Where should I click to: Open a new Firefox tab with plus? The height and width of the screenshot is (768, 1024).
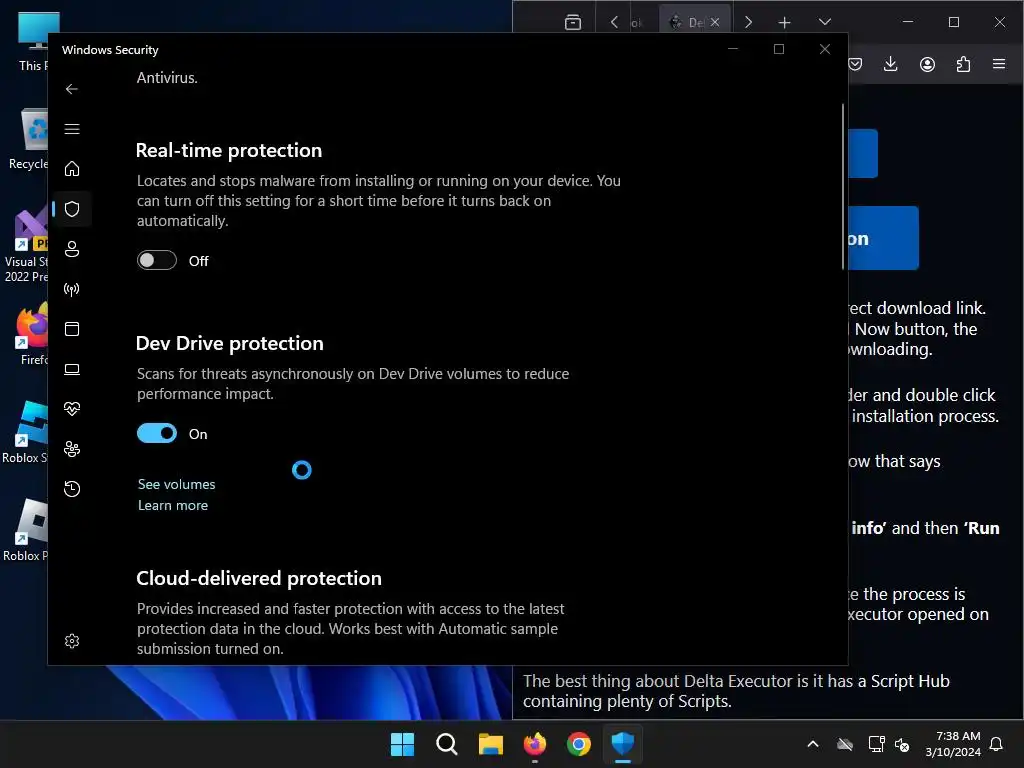pyautogui.click(x=784, y=22)
